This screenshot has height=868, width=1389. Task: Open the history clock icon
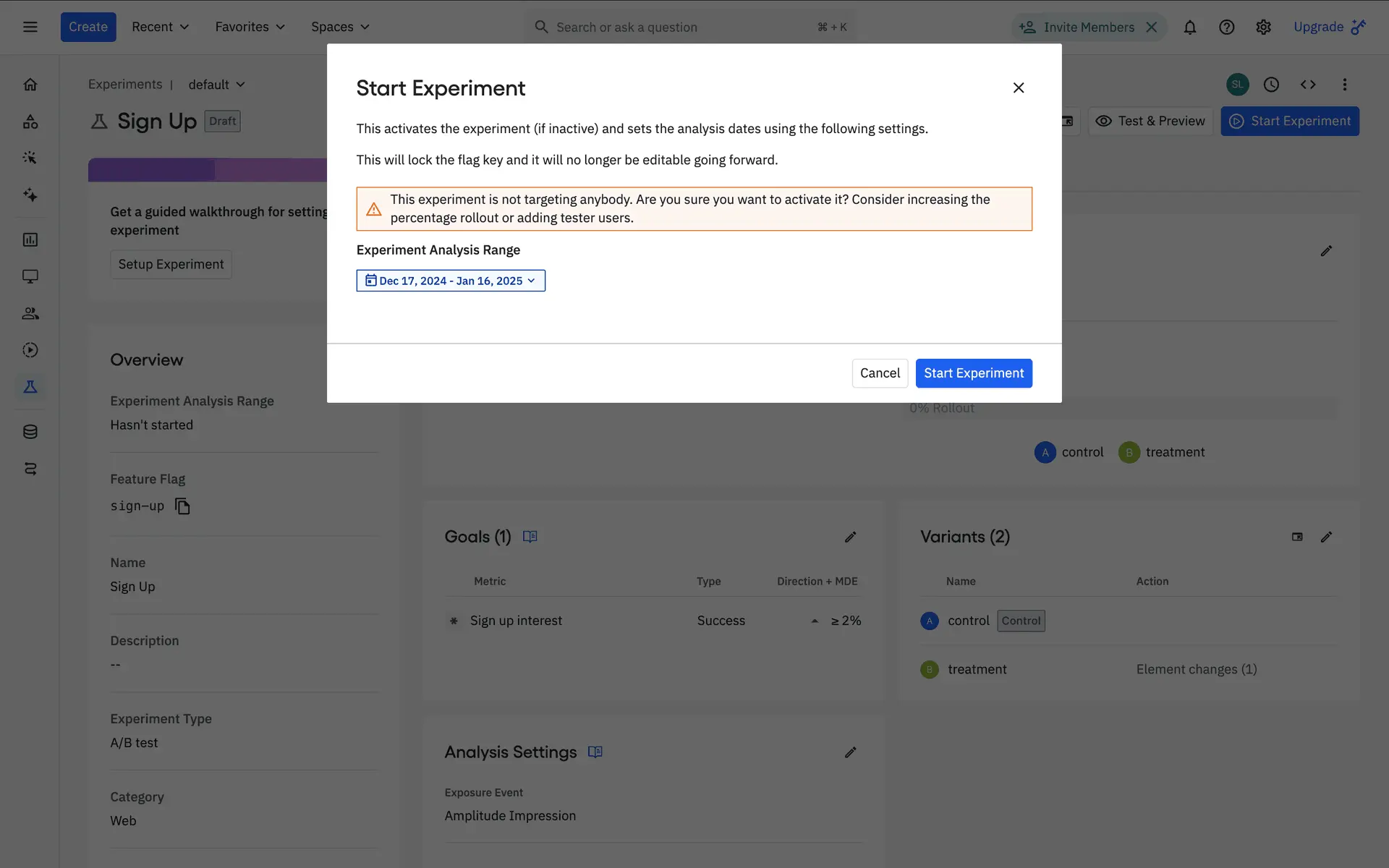(1271, 85)
